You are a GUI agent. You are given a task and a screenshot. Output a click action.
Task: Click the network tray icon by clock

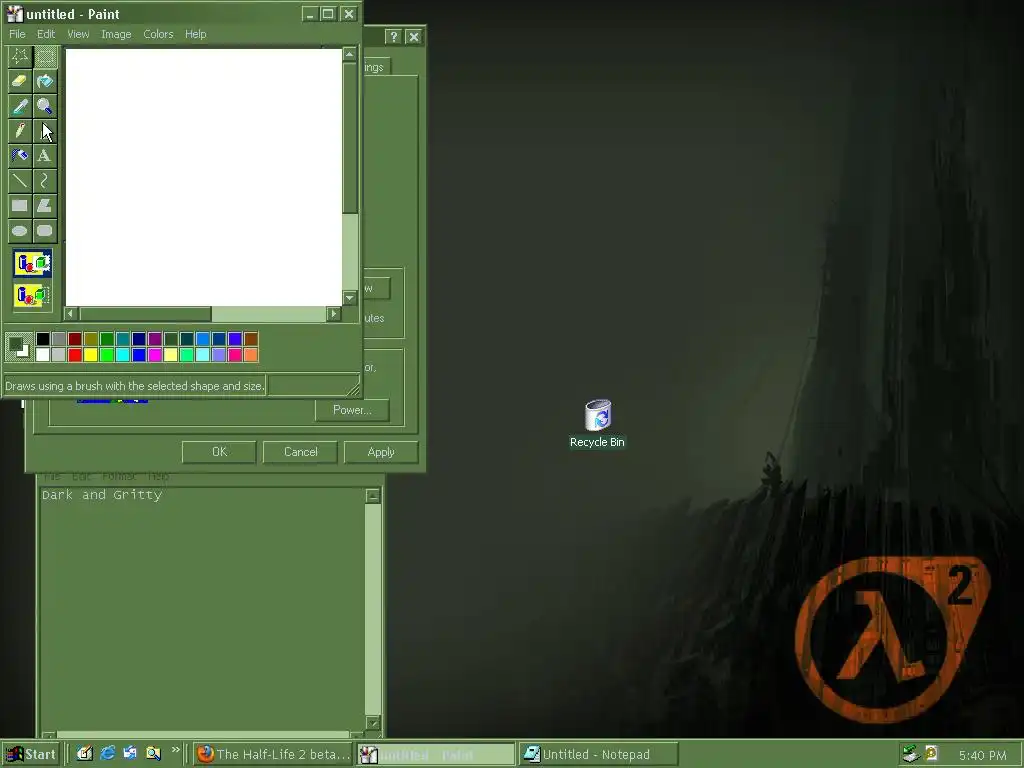pos(910,754)
